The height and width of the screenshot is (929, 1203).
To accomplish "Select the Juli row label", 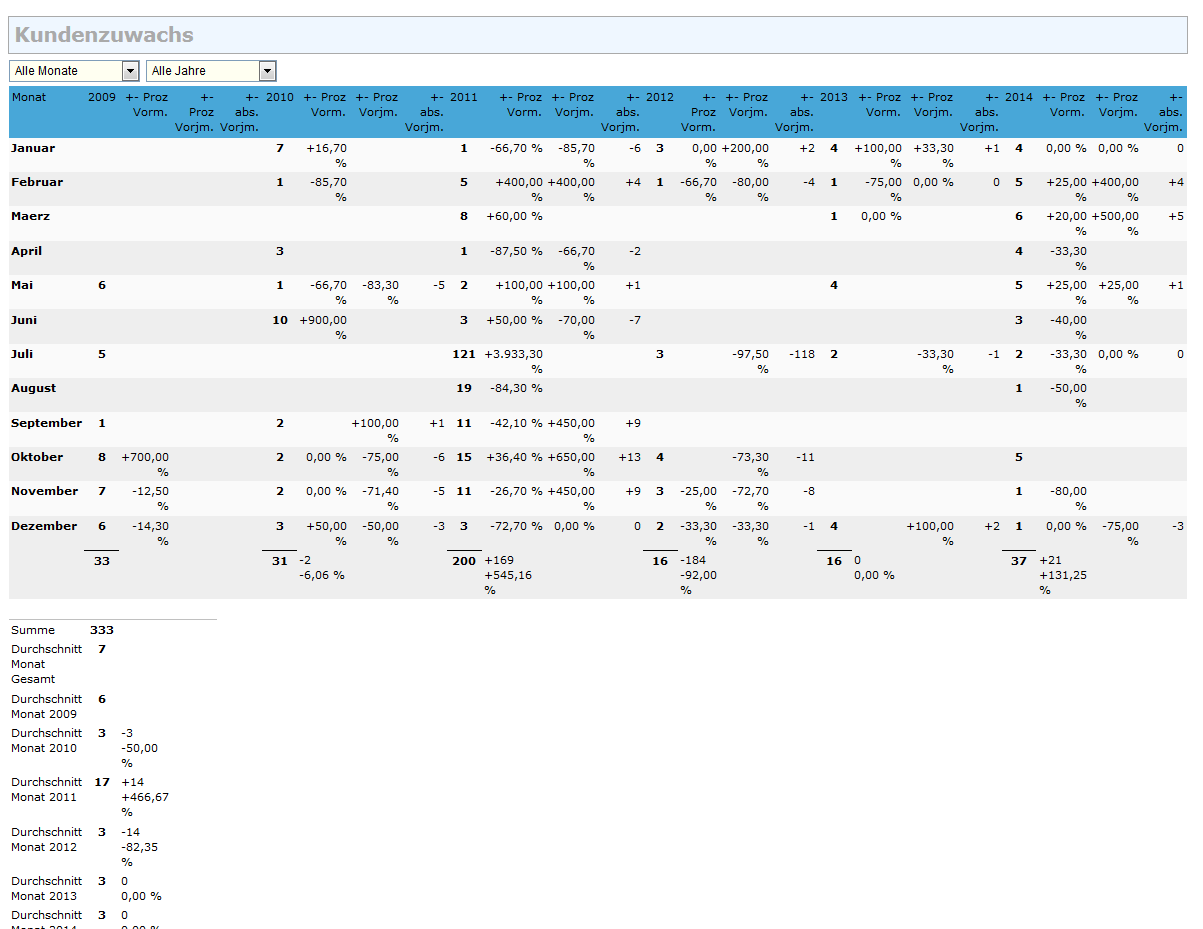I will tap(23, 354).
